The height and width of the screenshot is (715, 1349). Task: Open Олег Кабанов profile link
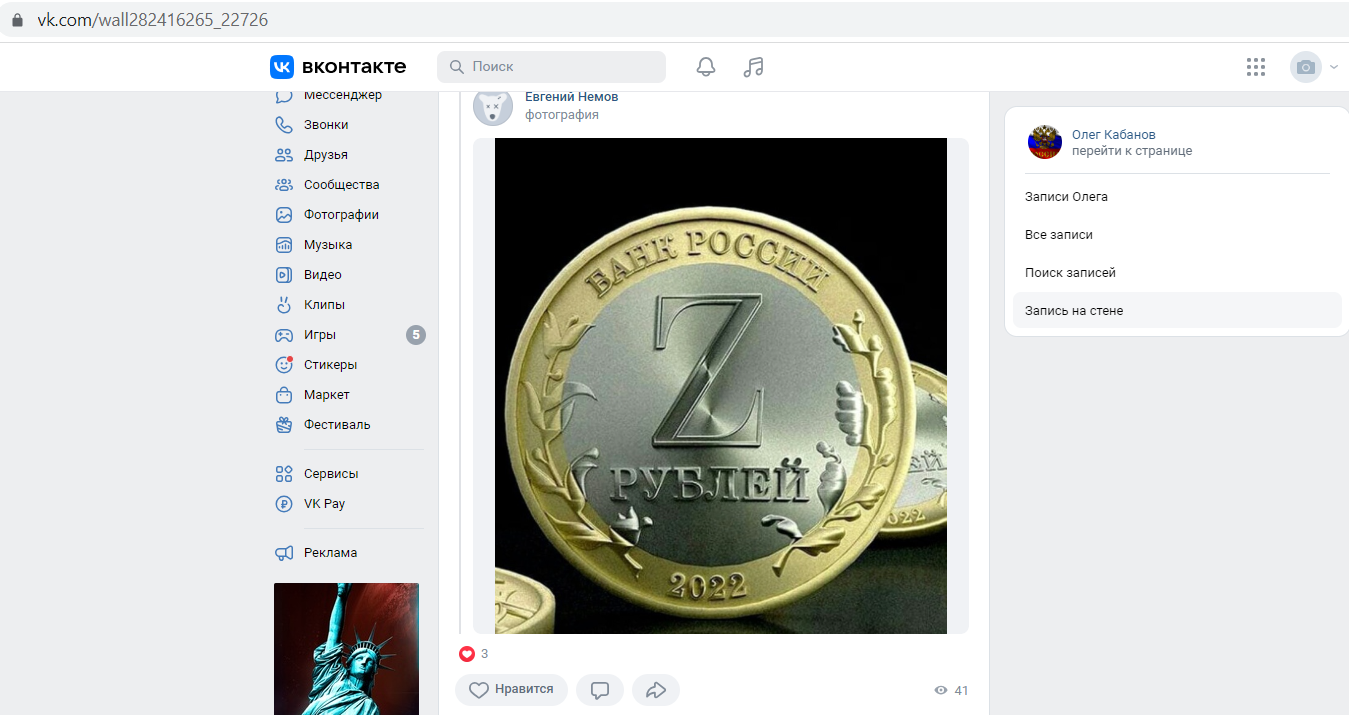1114,135
